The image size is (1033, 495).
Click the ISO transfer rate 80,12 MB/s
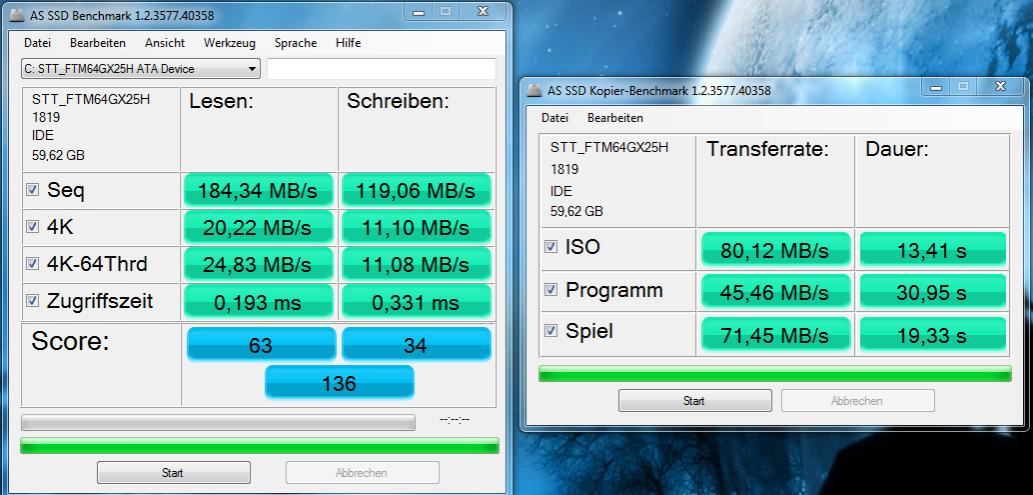tap(775, 250)
